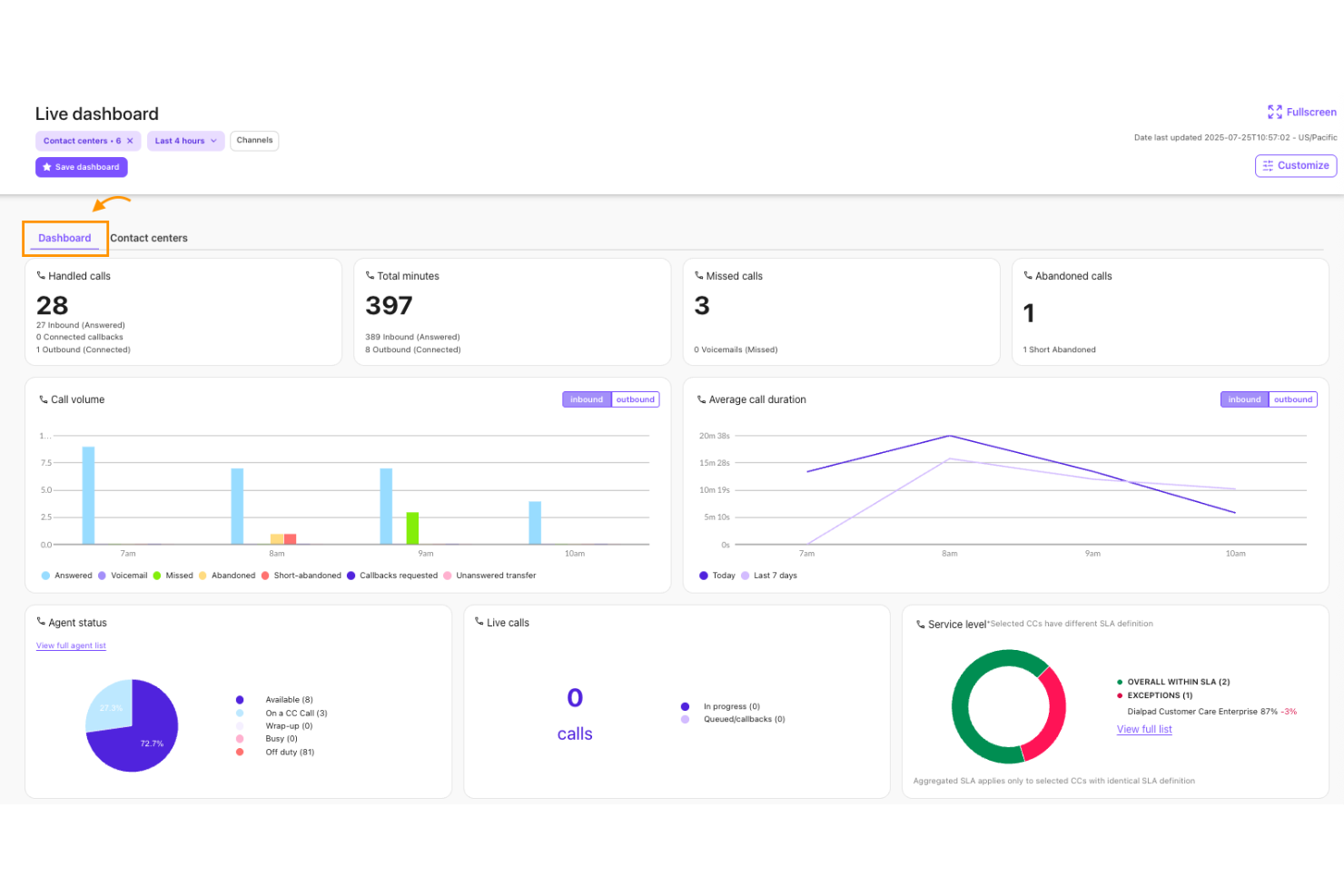Open View full agent list link
1344x896 pixels.
click(71, 645)
